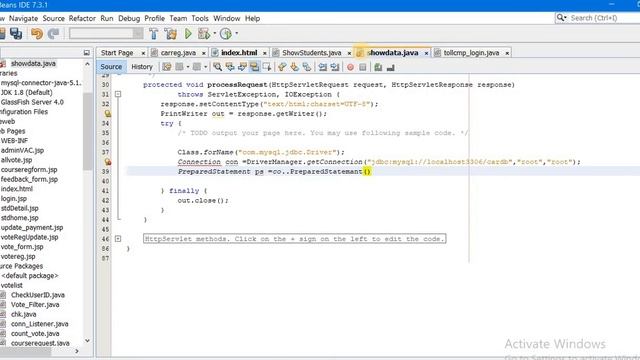
Task: Click the Comment lines icon
Action: 378,67
